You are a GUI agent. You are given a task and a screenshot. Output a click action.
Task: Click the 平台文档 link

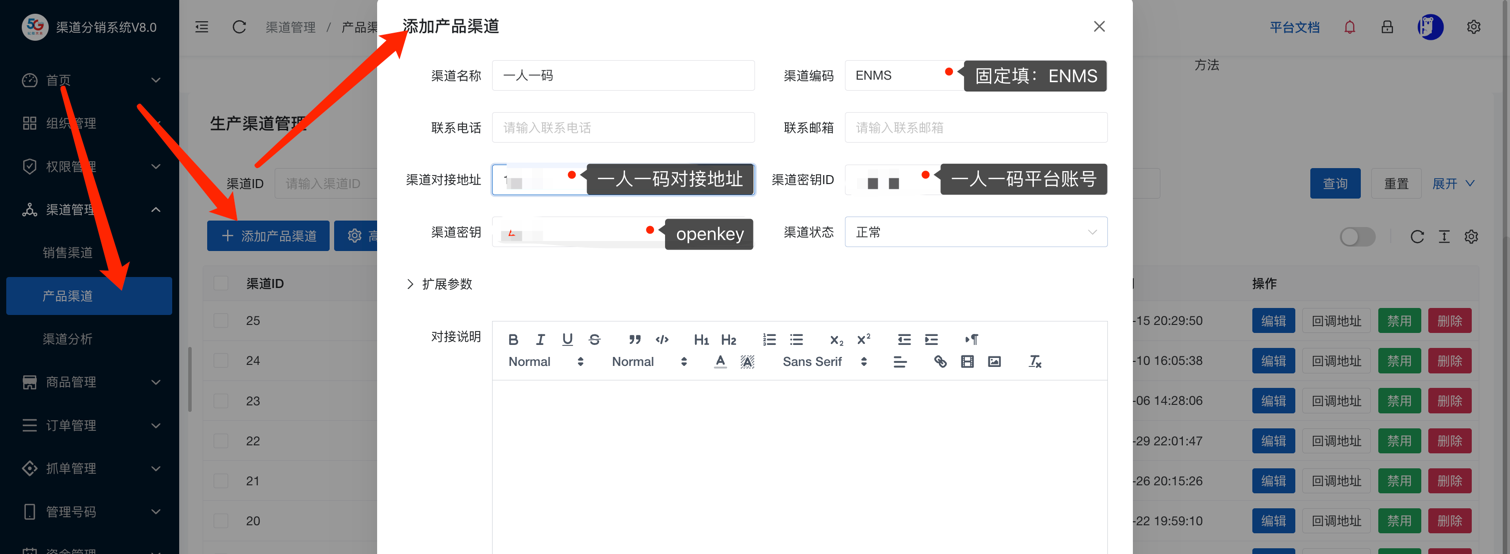click(1294, 27)
